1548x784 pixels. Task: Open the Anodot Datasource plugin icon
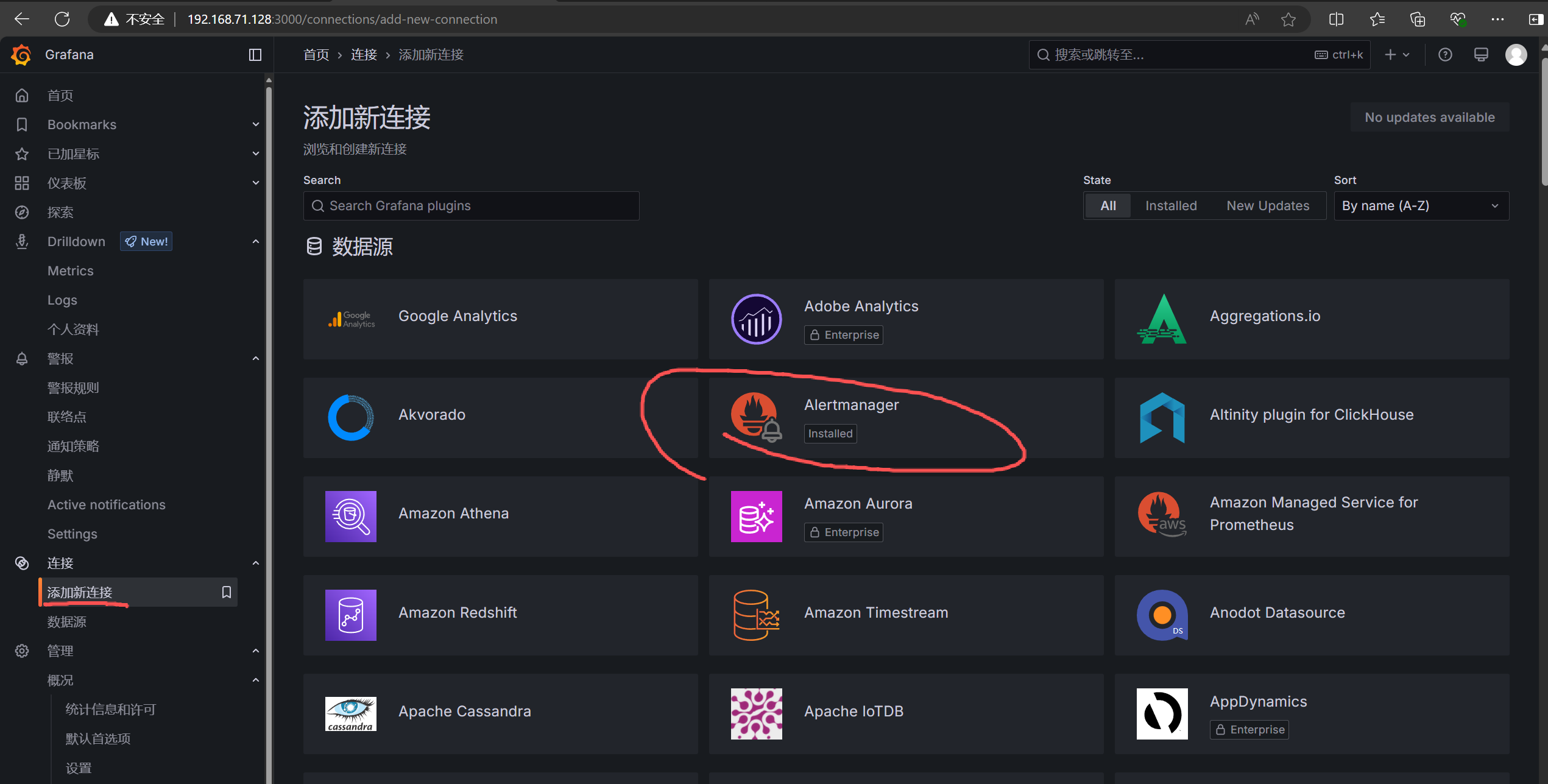click(x=1162, y=615)
